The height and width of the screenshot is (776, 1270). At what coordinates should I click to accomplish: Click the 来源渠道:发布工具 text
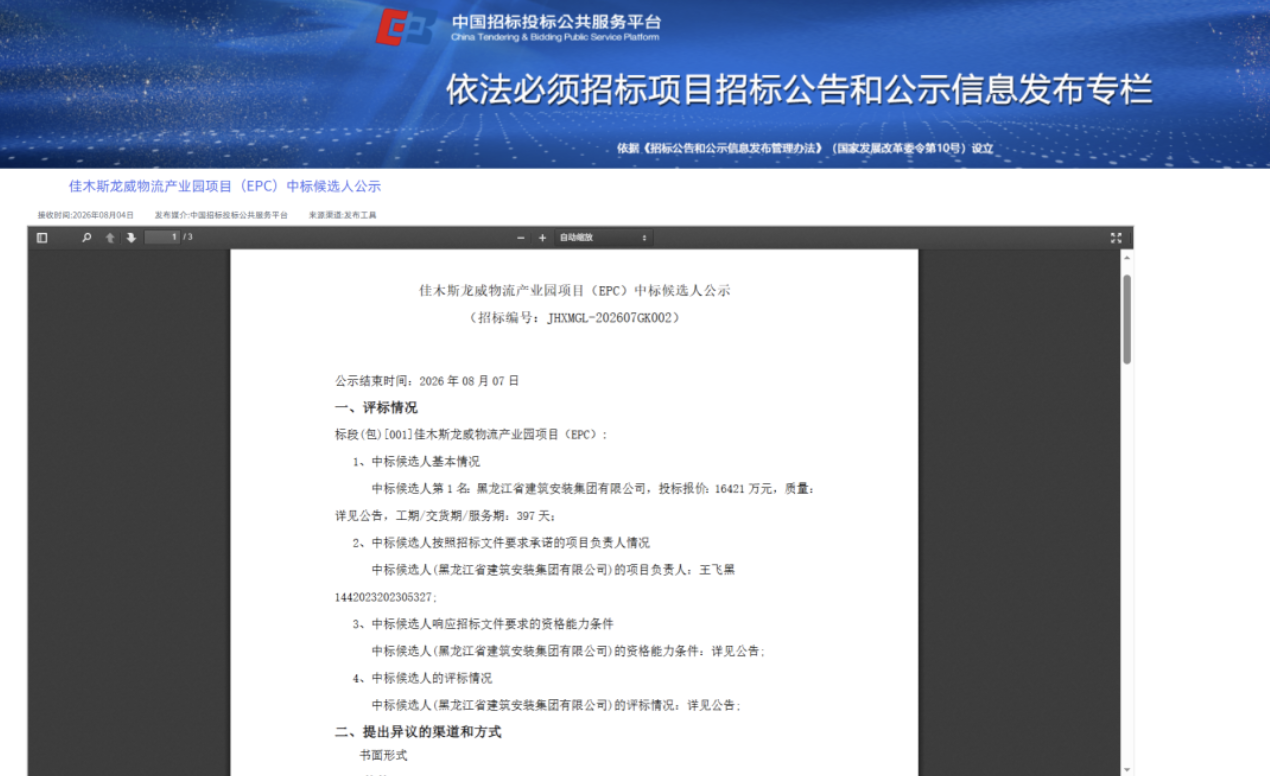pos(342,215)
